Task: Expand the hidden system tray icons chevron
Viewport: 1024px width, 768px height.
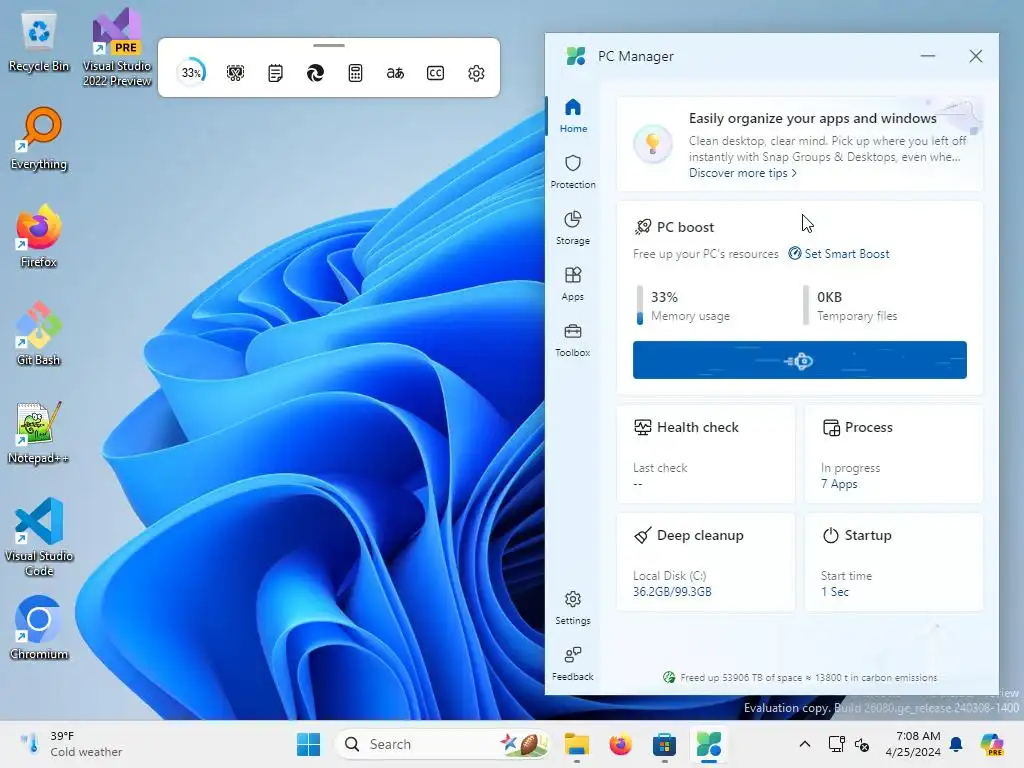Action: click(805, 744)
